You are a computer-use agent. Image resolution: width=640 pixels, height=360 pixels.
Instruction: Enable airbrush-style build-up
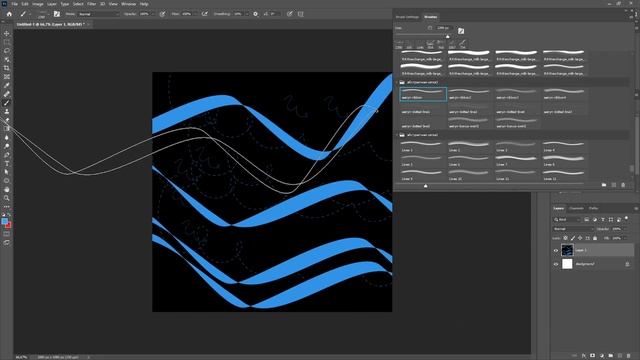pyautogui.click(x=205, y=14)
